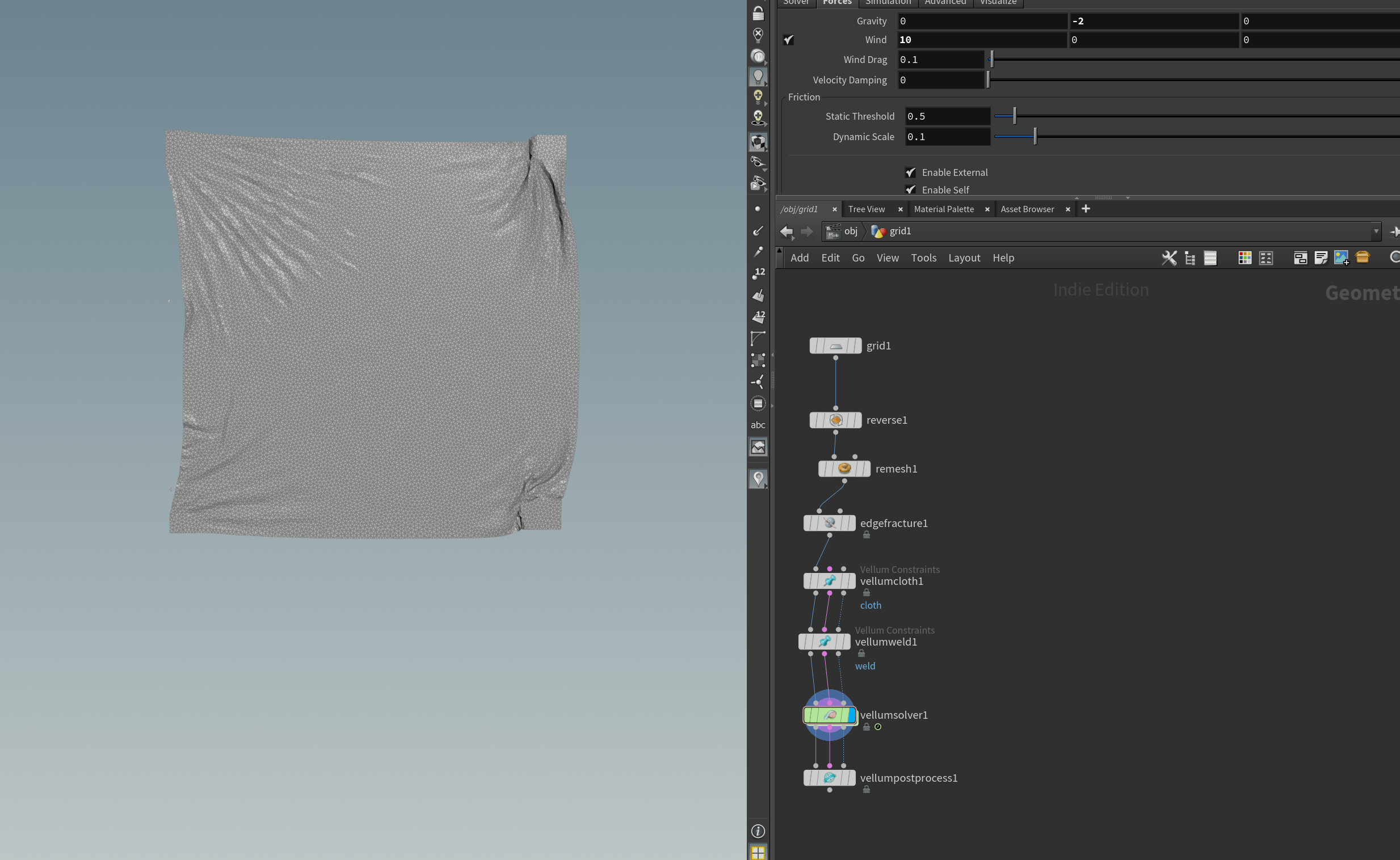Toggle the Wind checkbox
The width and height of the screenshot is (1400, 860).
coord(788,40)
